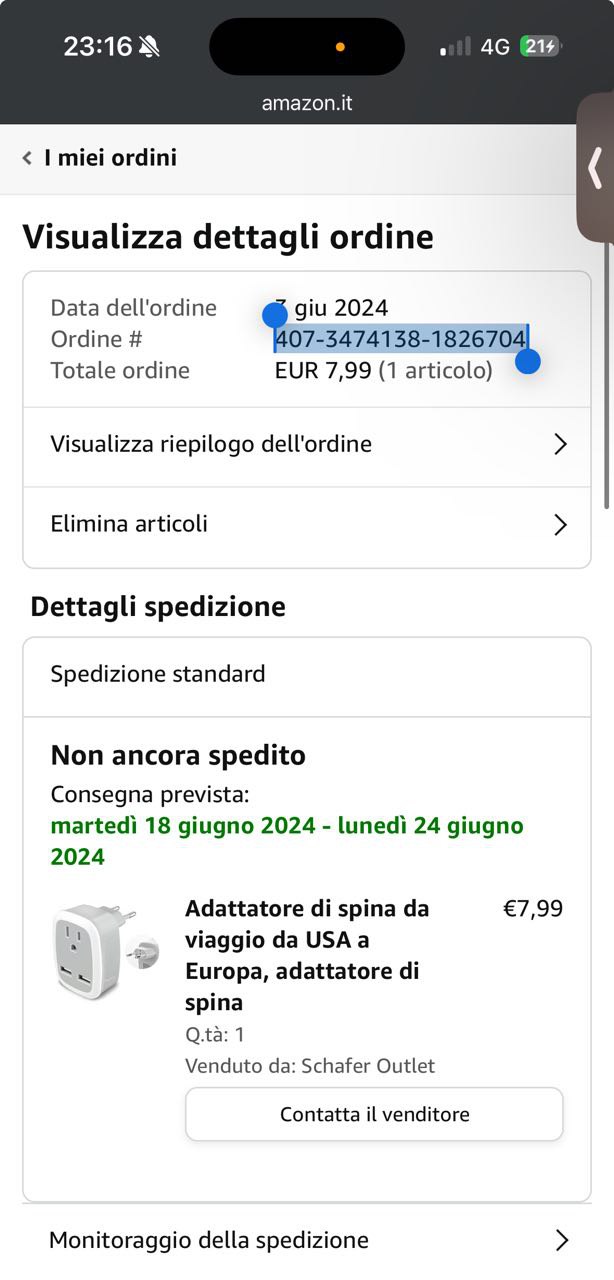Open Monitoraggio della spedizione chevron
This screenshot has height=1280, width=614.
pos(561,1241)
